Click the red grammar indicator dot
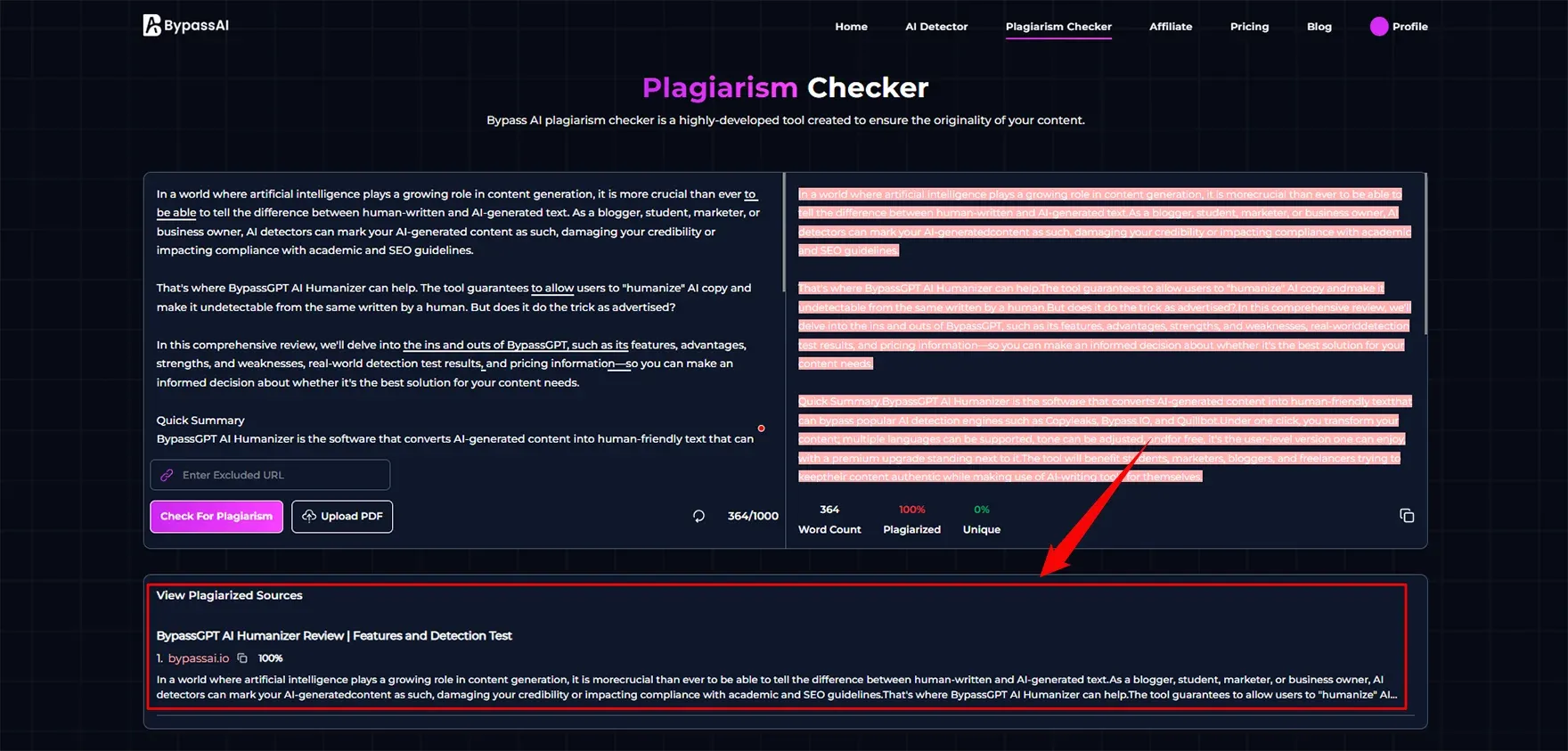This screenshot has height=751, width=1568. (x=761, y=429)
